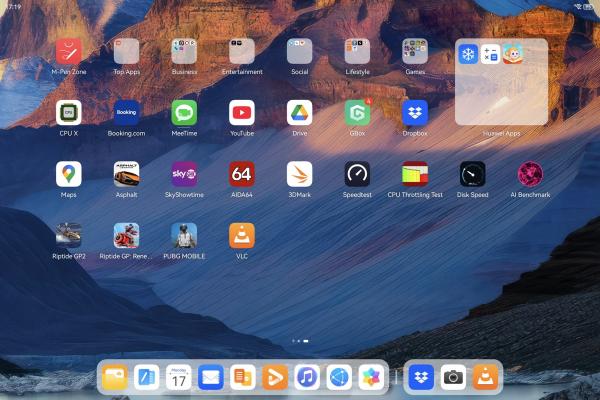Image resolution: width=600 pixels, height=400 pixels.
Task: Open the colorful flower Gallery app in the dock
Action: 371,377
